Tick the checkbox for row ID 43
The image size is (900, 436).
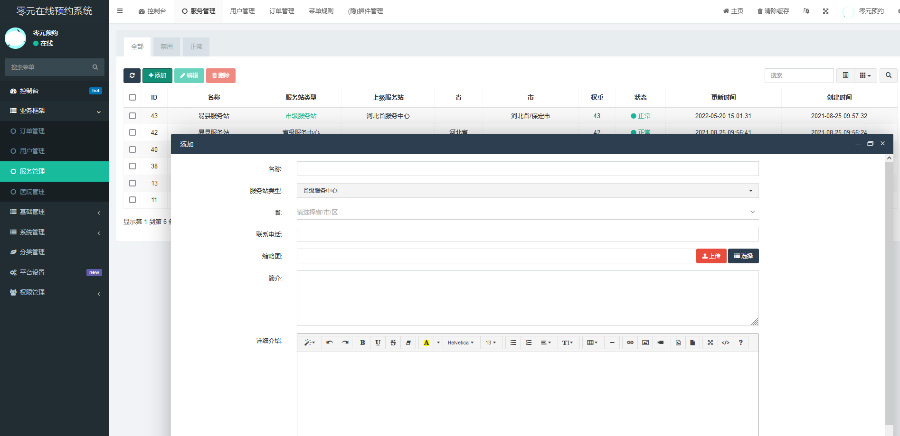[x=132, y=116]
